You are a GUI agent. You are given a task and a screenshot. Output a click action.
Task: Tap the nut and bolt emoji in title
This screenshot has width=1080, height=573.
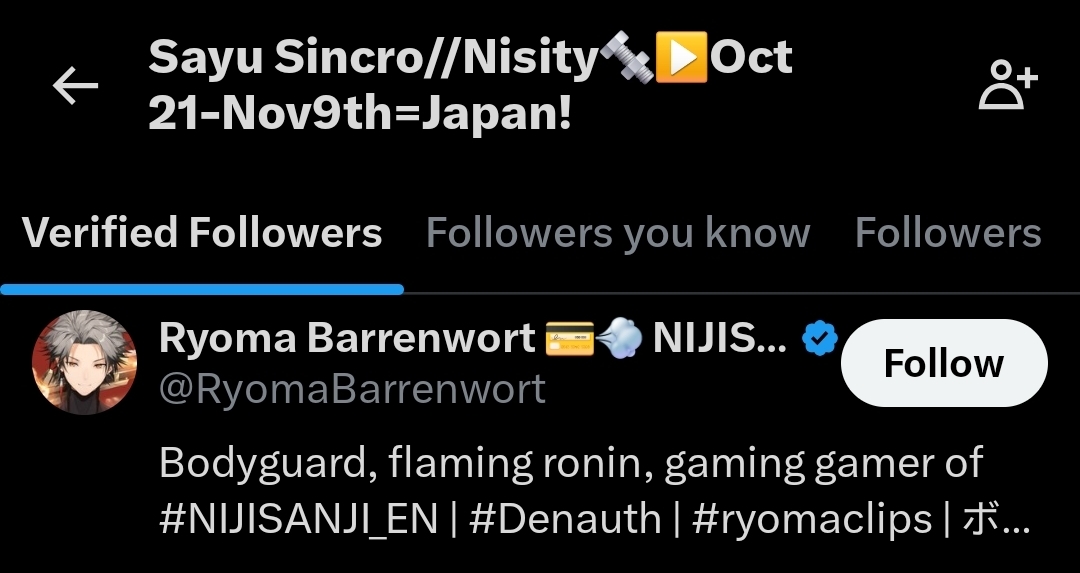(x=625, y=58)
